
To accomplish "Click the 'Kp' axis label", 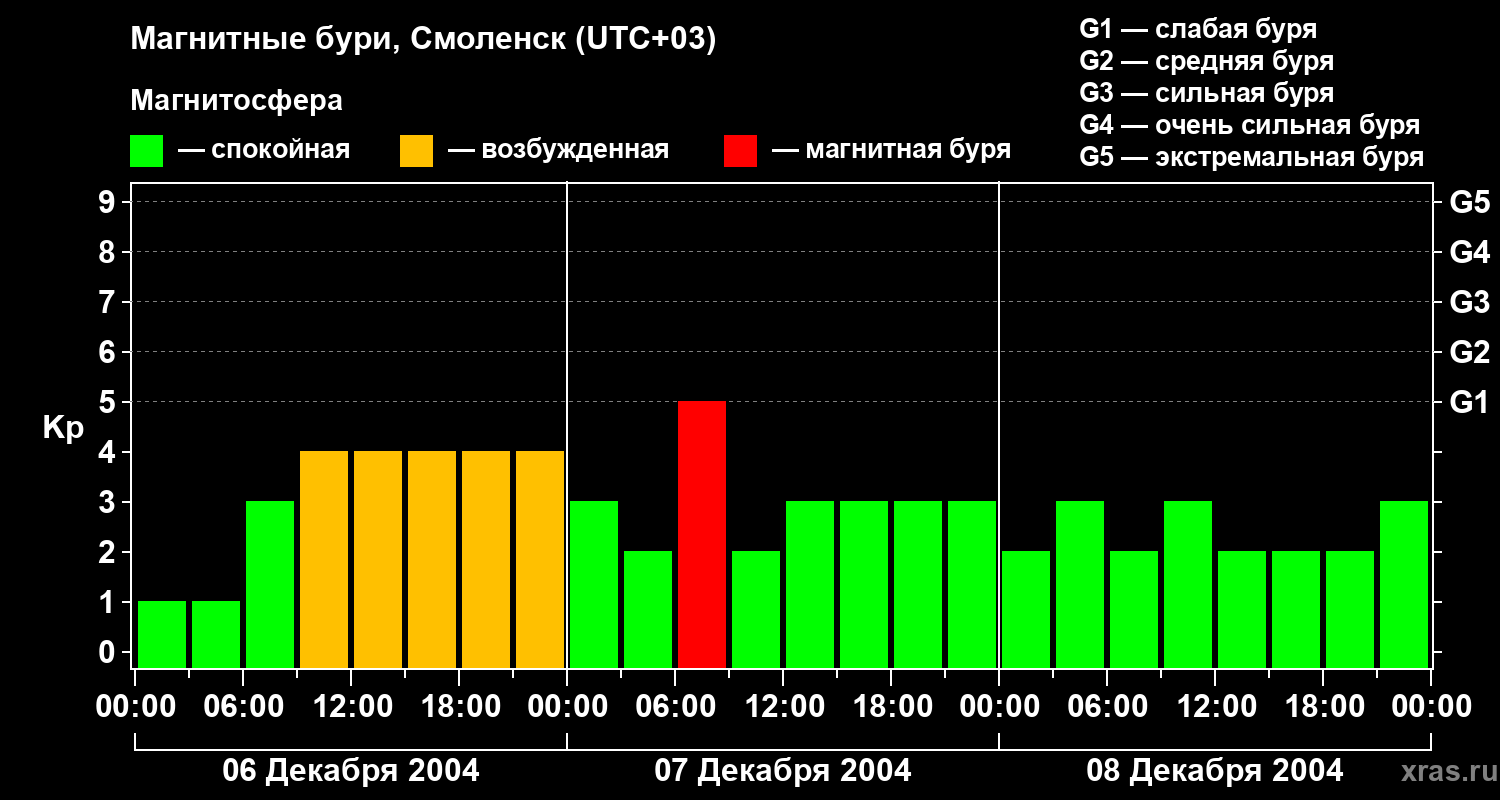I will 63,428.
